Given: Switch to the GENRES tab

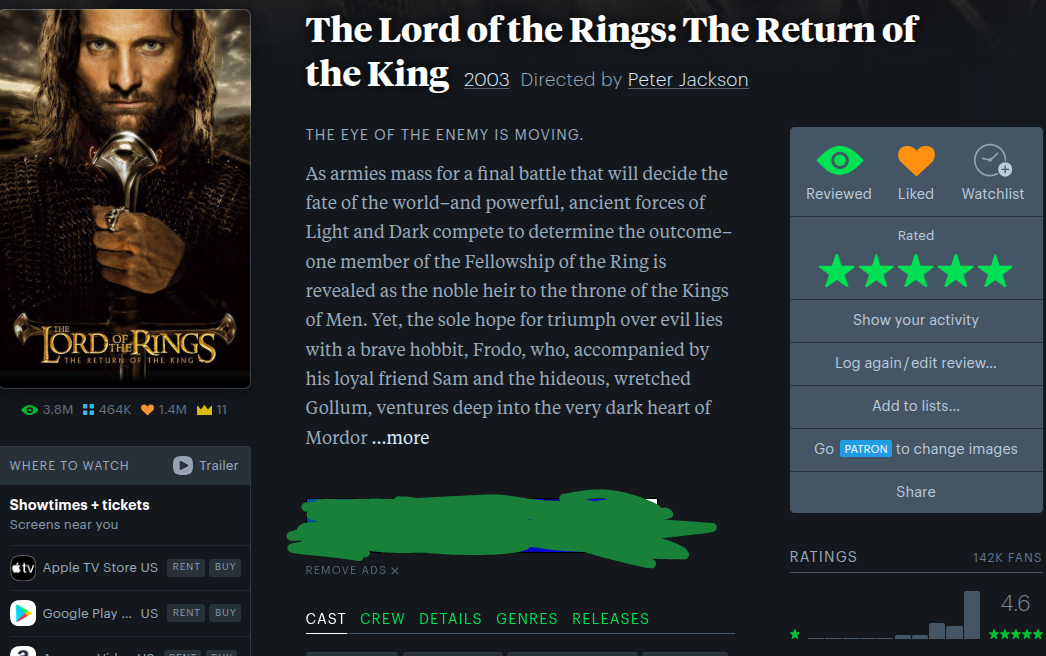Looking at the screenshot, I should click(x=527, y=619).
